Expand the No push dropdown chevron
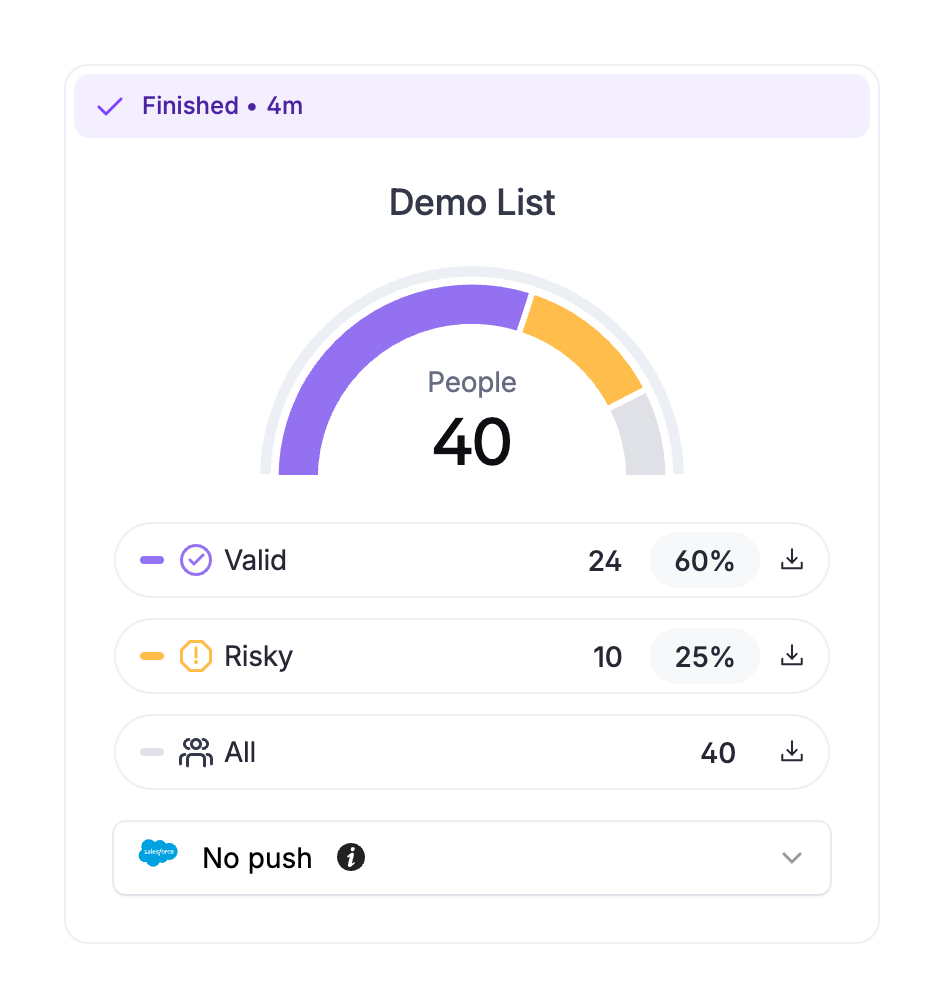The image size is (944, 1008). tap(791, 857)
